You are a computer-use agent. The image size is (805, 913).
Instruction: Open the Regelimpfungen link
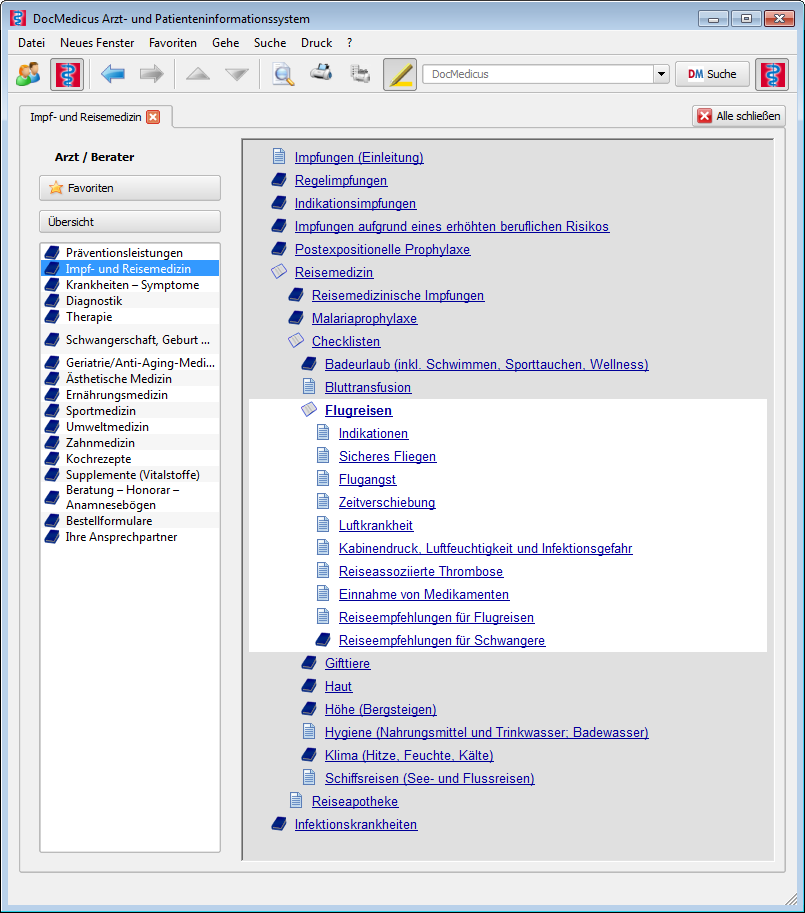341,181
